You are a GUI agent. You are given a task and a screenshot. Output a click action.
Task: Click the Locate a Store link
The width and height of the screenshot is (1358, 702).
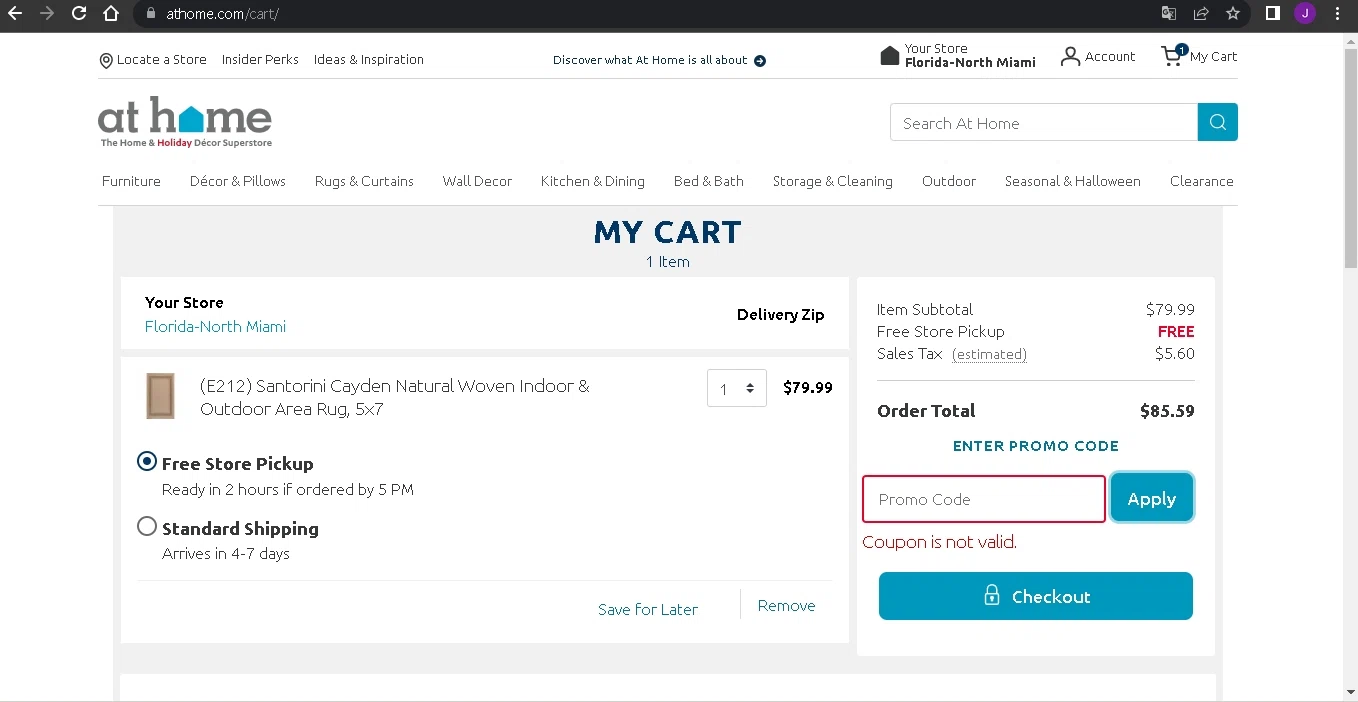[x=162, y=60]
